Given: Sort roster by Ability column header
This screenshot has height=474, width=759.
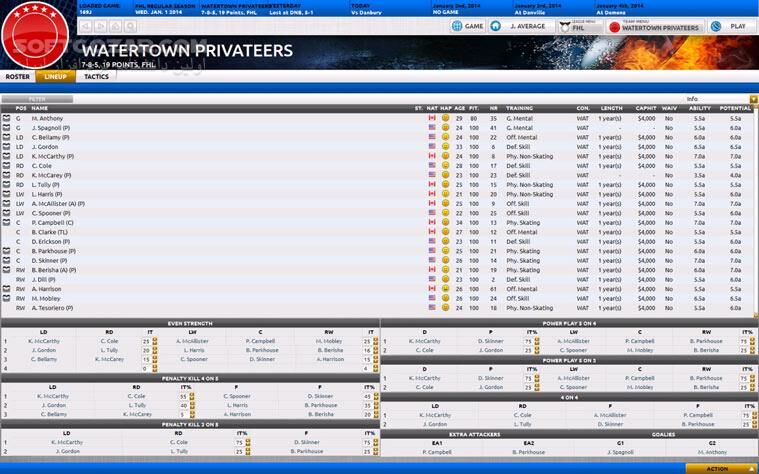Looking at the screenshot, I should pyautogui.click(x=699, y=108).
